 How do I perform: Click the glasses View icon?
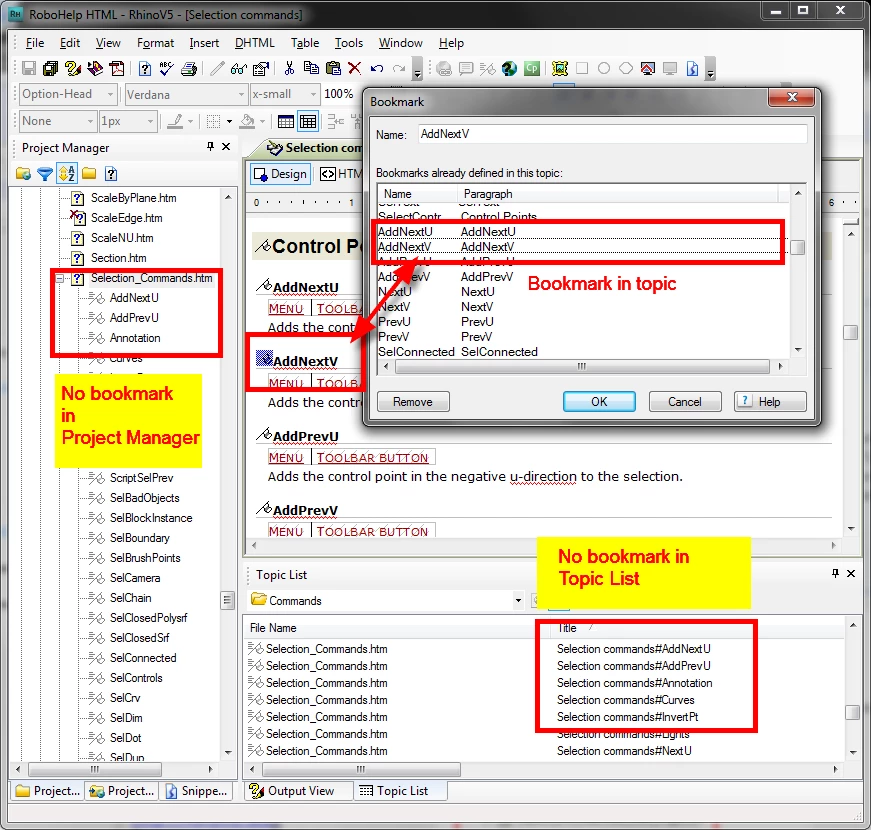(239, 68)
